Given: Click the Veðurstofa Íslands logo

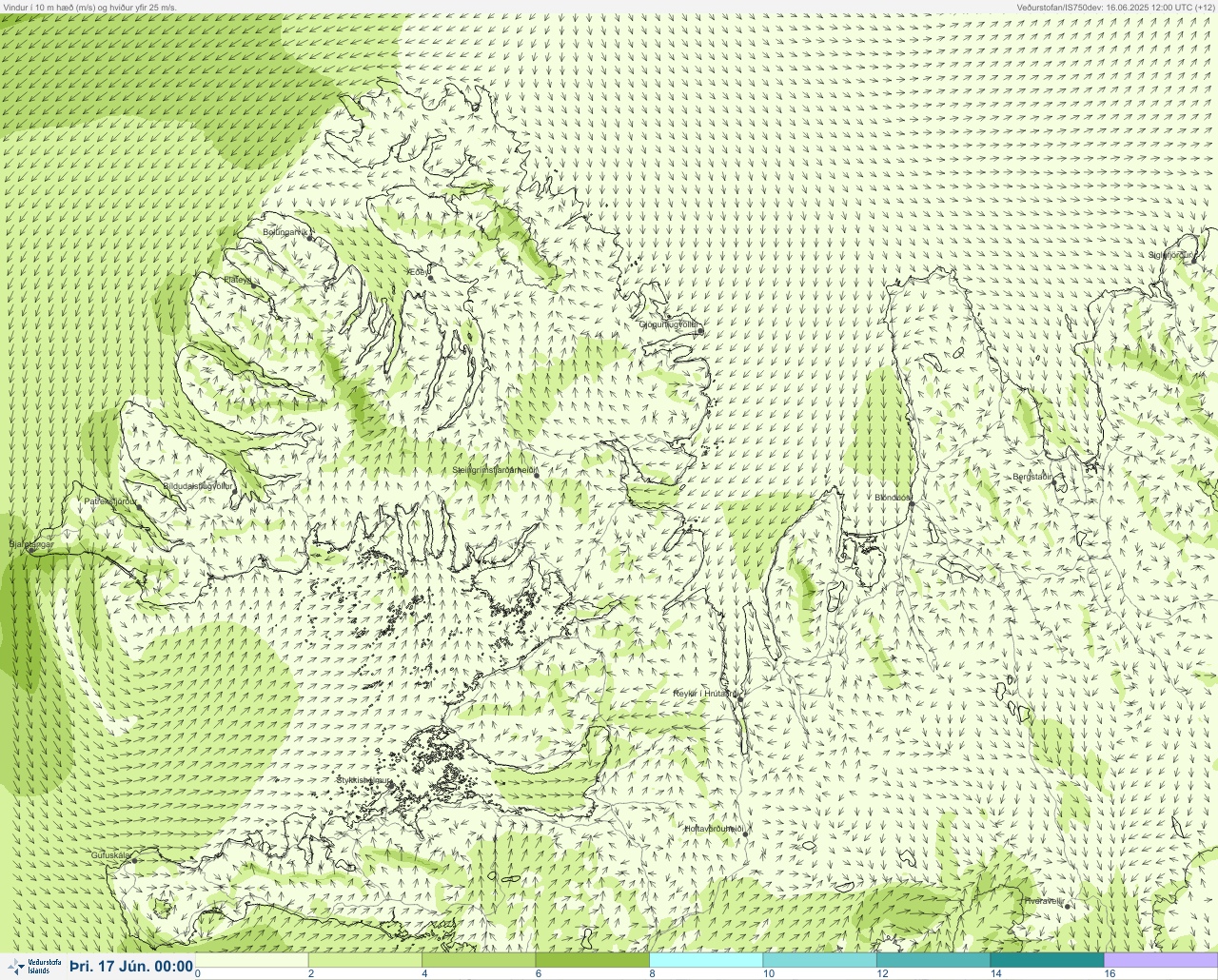Looking at the screenshot, I should [x=33, y=967].
